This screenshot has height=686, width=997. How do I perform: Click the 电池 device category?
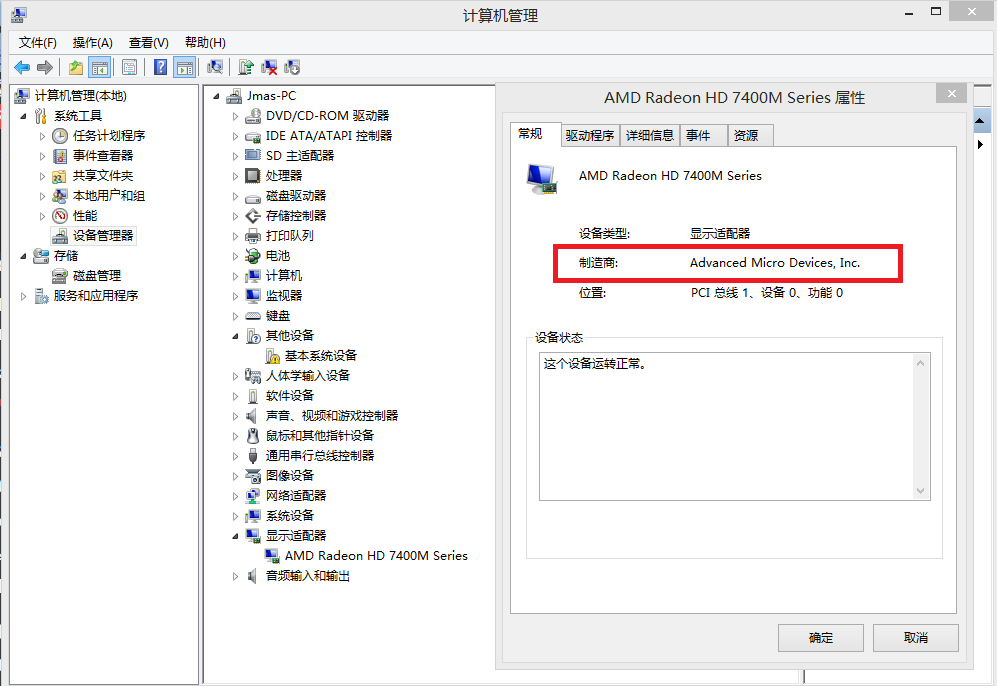(277, 256)
